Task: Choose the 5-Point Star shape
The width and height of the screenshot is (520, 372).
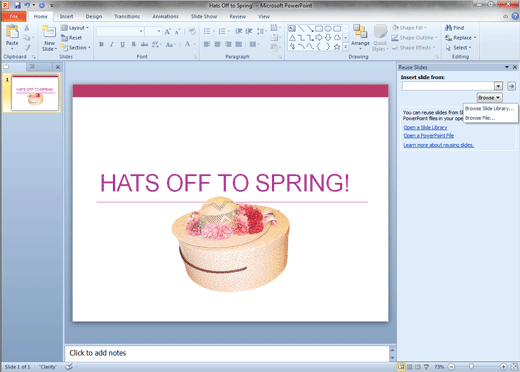Action: (x=337, y=47)
